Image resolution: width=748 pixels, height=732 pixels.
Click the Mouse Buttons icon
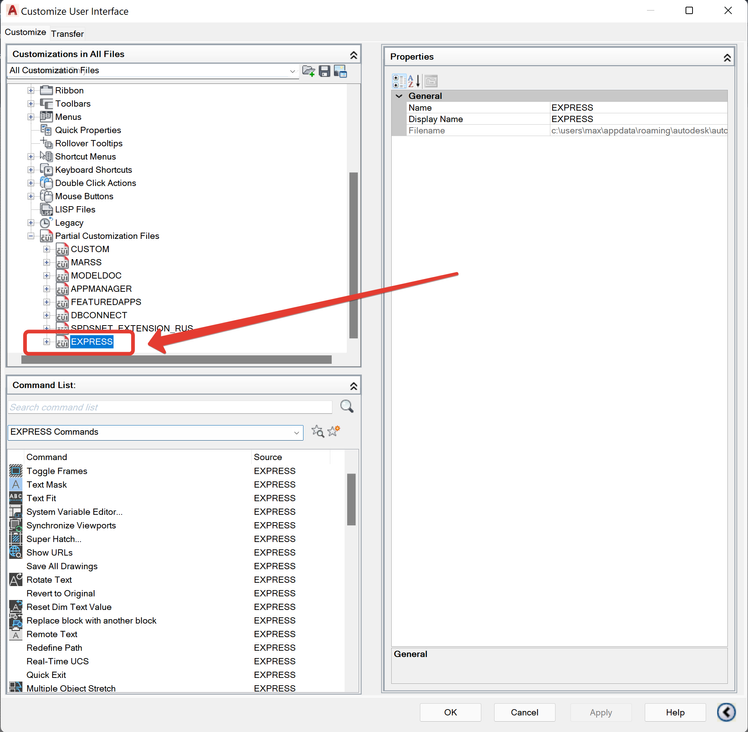tap(46, 196)
